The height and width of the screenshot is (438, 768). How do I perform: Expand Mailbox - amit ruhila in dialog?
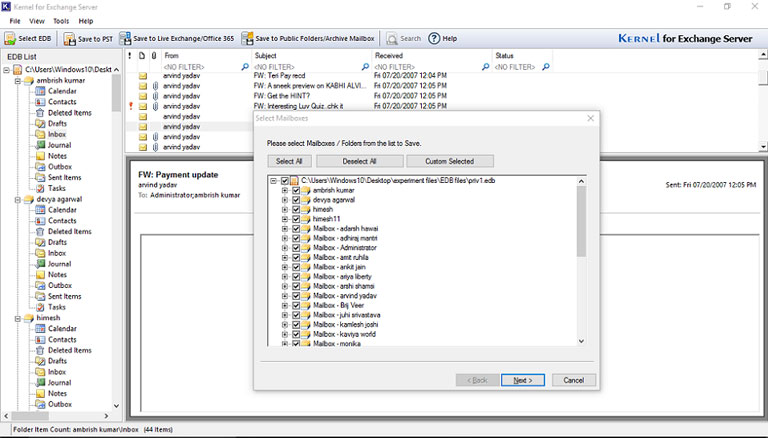click(285, 258)
